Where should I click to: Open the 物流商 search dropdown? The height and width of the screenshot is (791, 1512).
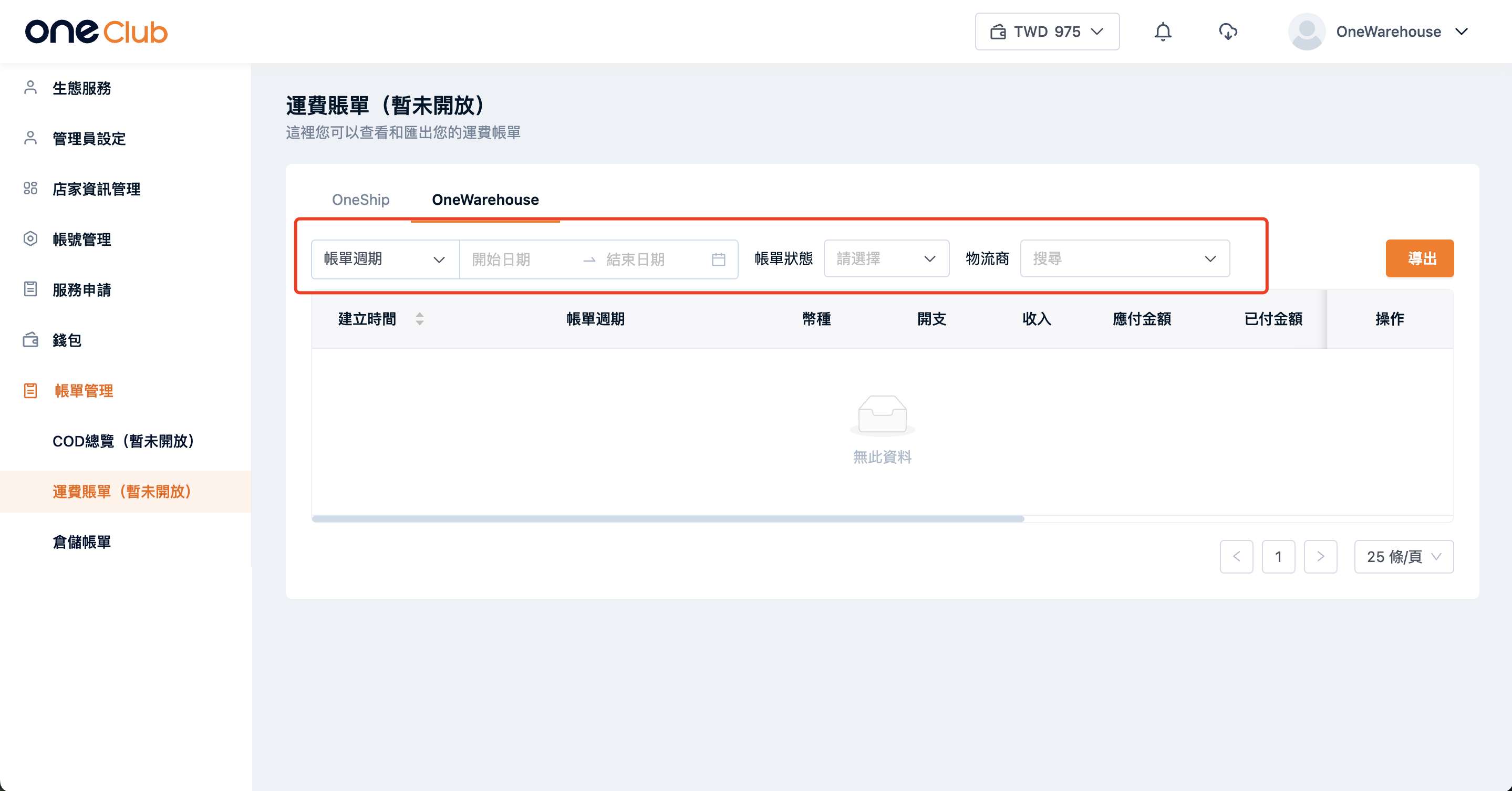point(1125,259)
